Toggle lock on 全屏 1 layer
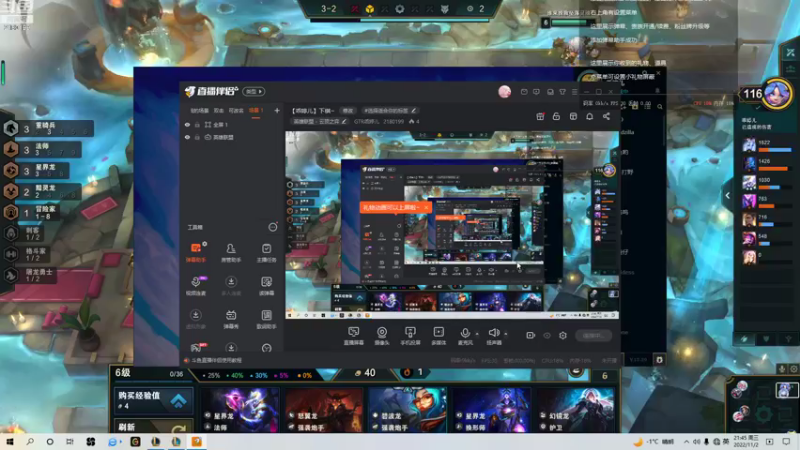 [x=197, y=124]
